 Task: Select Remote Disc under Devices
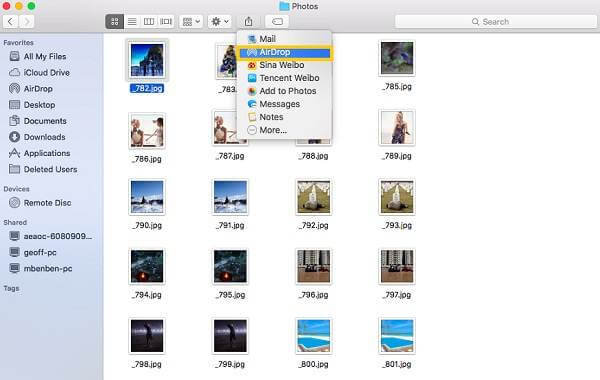click(x=40, y=202)
